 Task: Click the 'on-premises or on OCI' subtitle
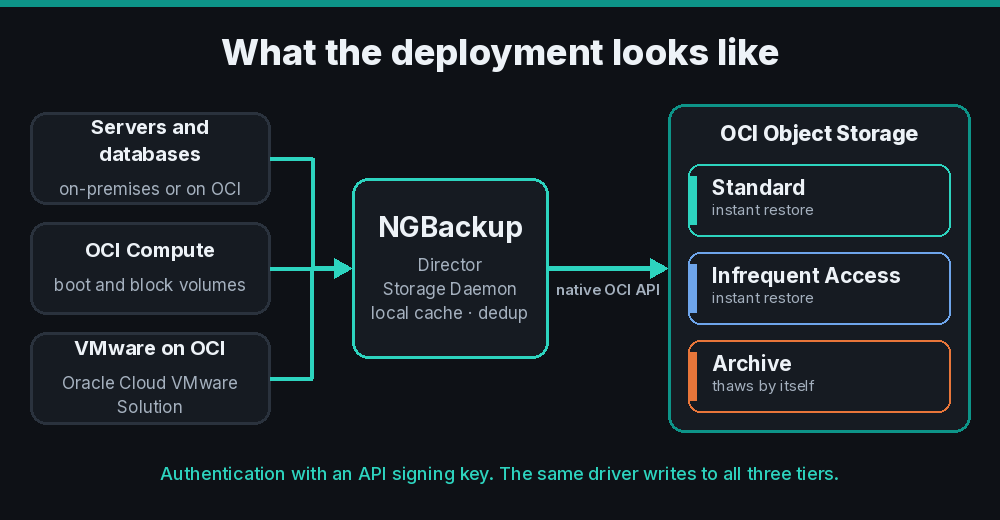click(150, 189)
